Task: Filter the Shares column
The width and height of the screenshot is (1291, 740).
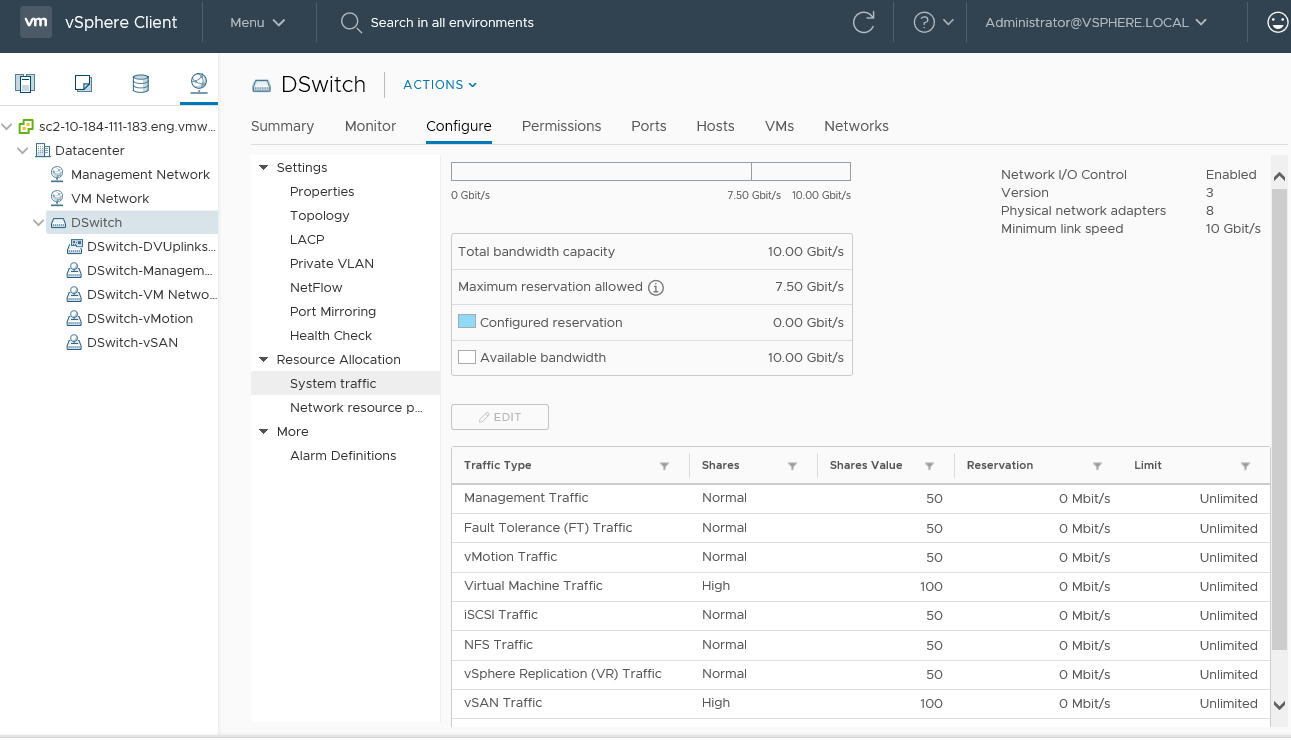Action: [x=792, y=466]
